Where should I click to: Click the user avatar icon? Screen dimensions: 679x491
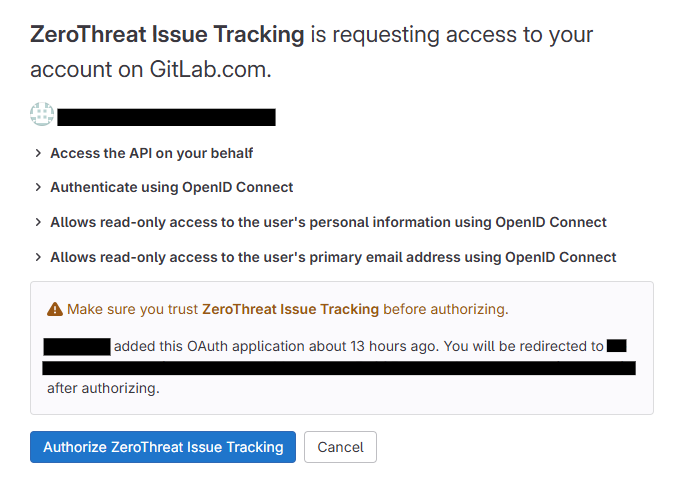41,116
